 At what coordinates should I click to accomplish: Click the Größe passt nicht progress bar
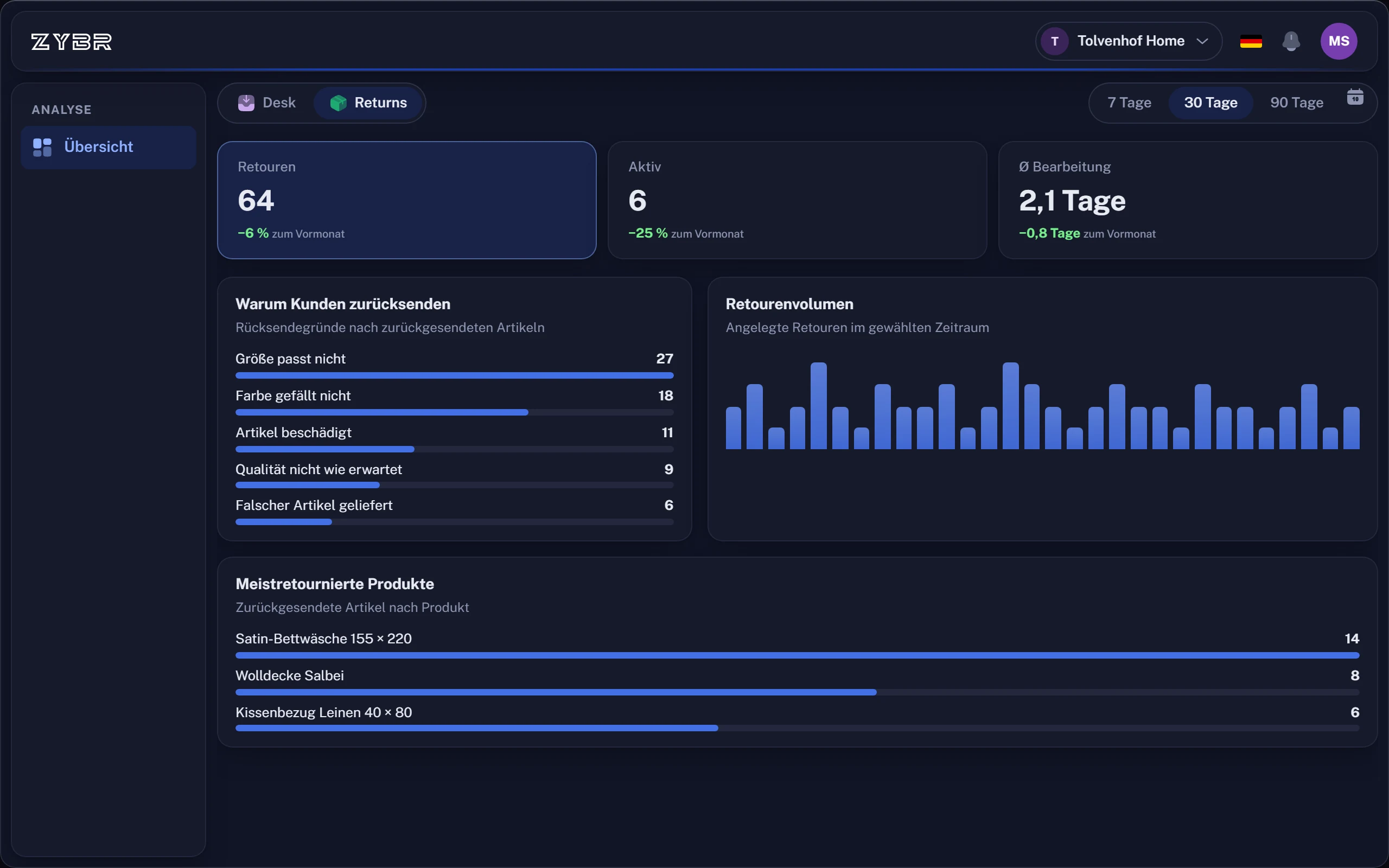454,375
